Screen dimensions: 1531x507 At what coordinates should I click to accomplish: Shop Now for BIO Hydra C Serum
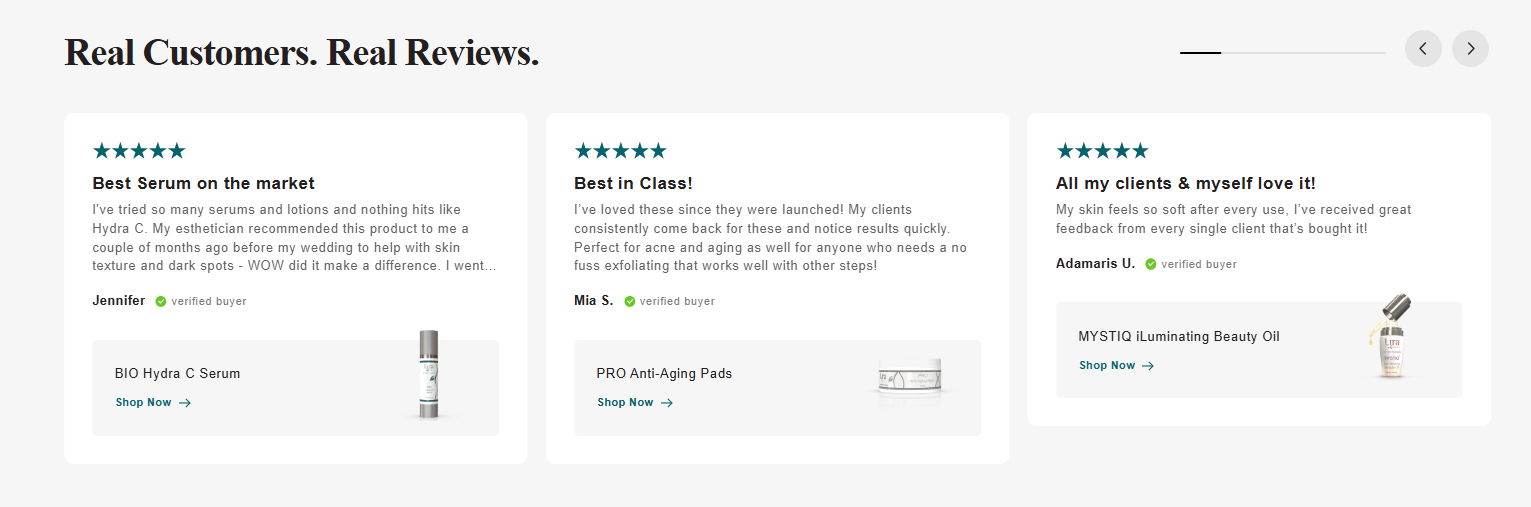[153, 403]
